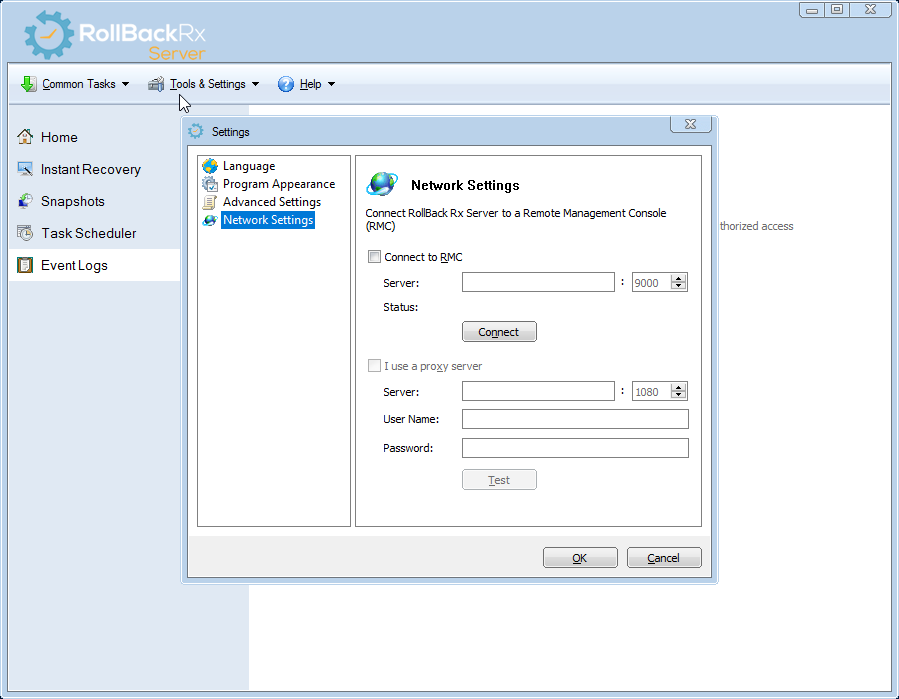Click the Advanced Settings scroll icon
Image resolution: width=899 pixels, height=699 pixels.
click(x=210, y=202)
